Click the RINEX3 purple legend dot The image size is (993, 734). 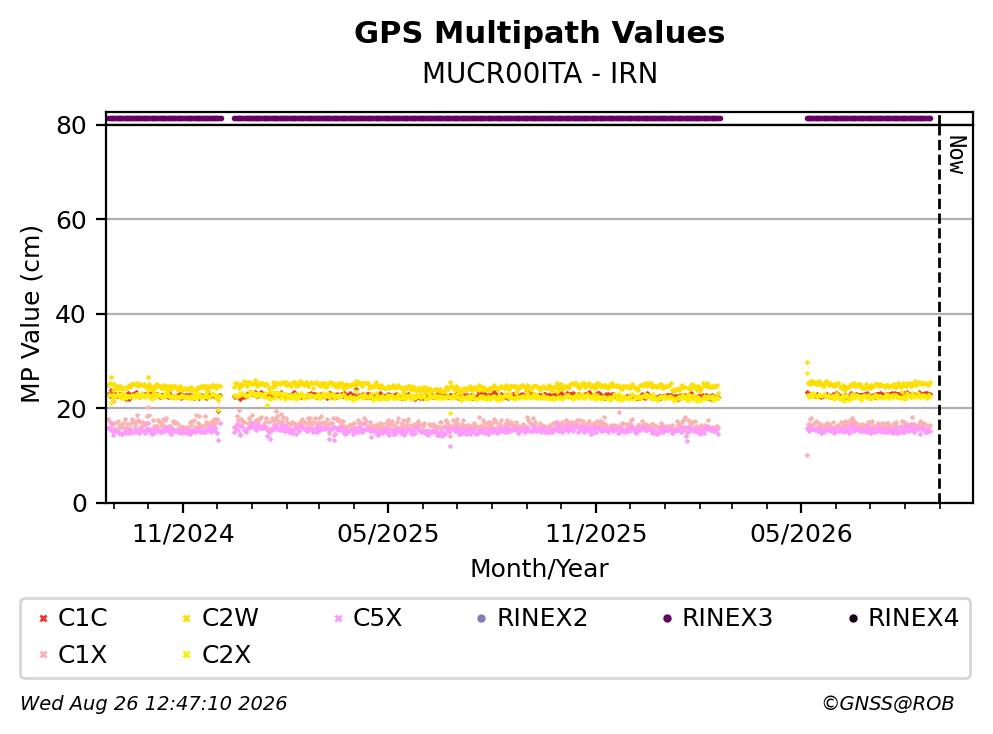click(x=667, y=618)
